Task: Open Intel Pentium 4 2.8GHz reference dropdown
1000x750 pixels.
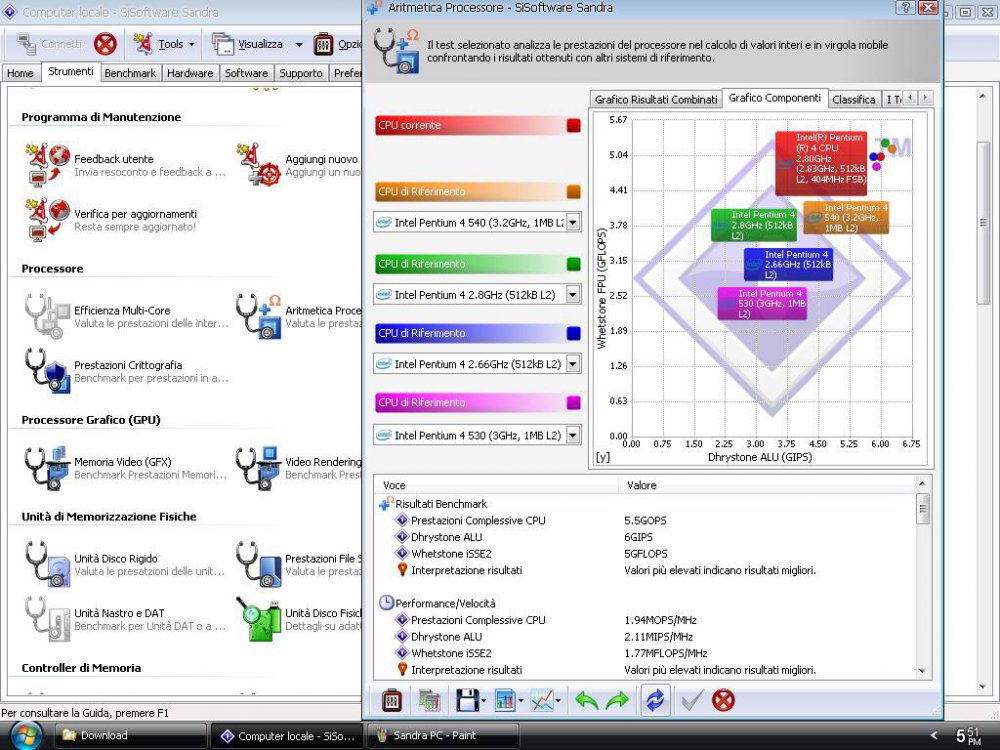Action: [573, 294]
